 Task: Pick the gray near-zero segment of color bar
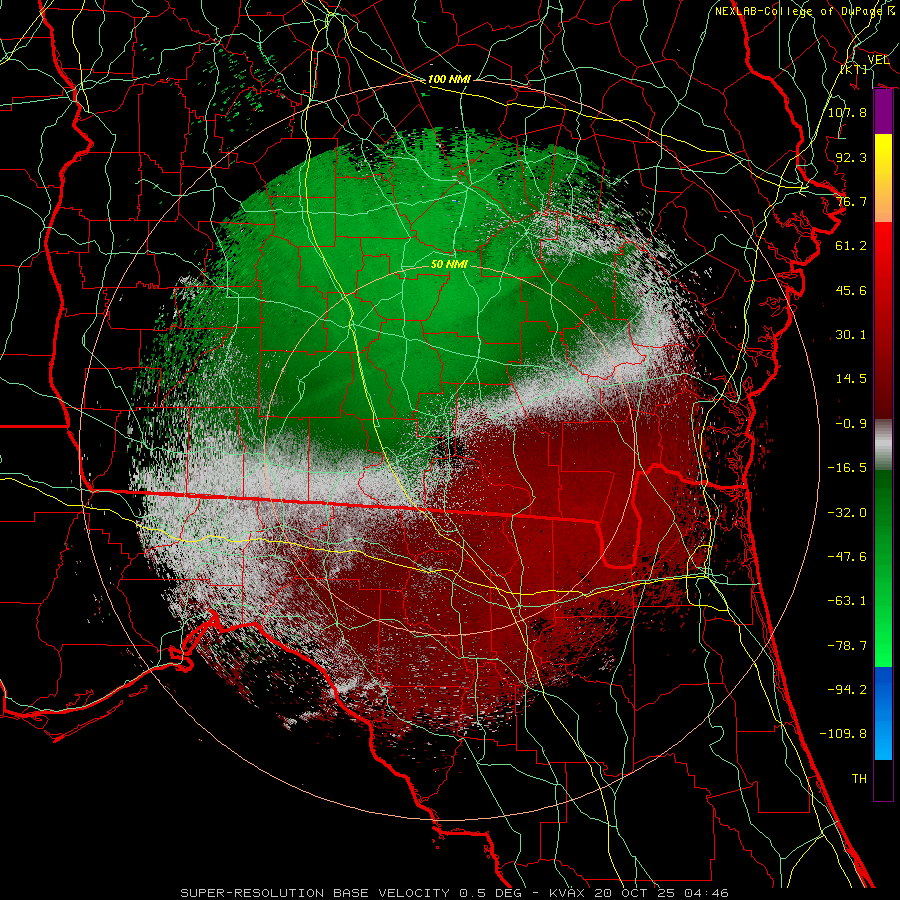click(883, 445)
